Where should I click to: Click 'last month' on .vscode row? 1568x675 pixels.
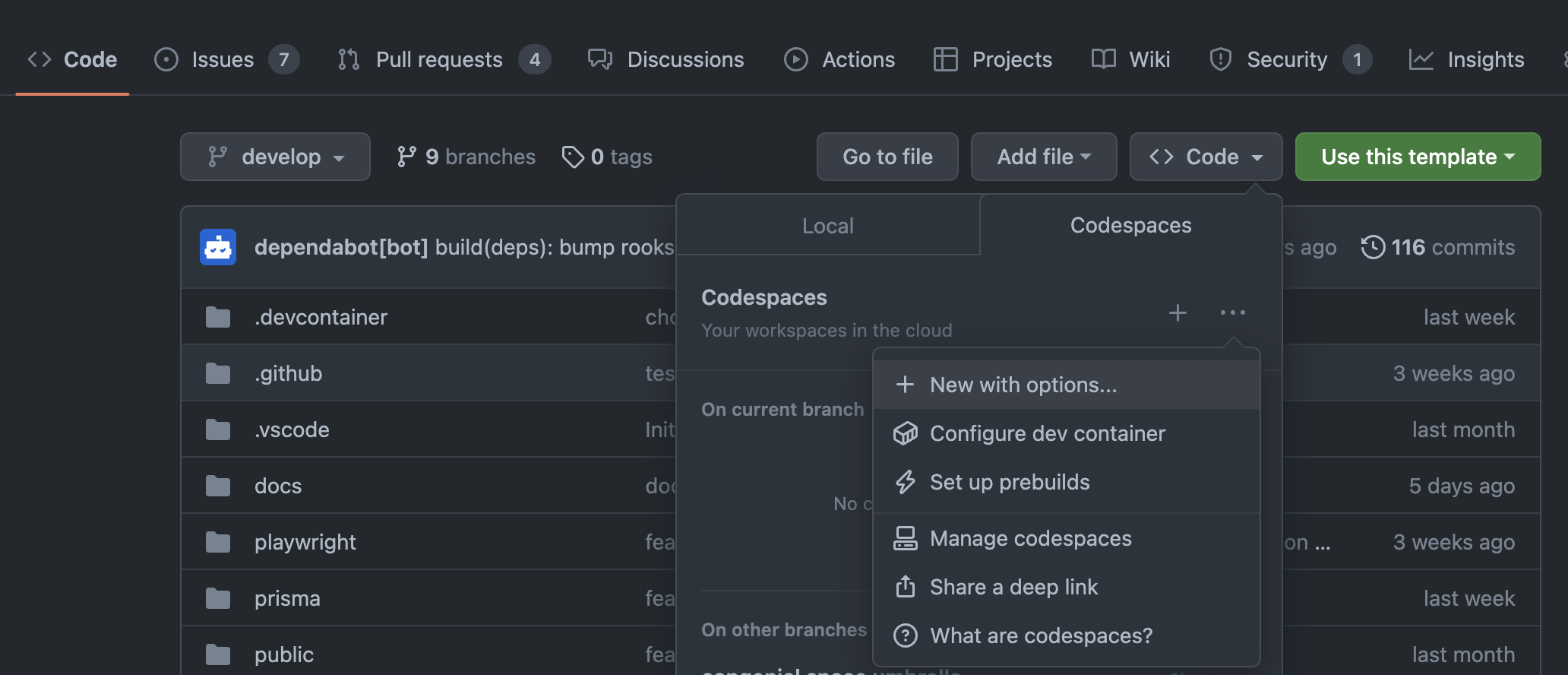1463,429
